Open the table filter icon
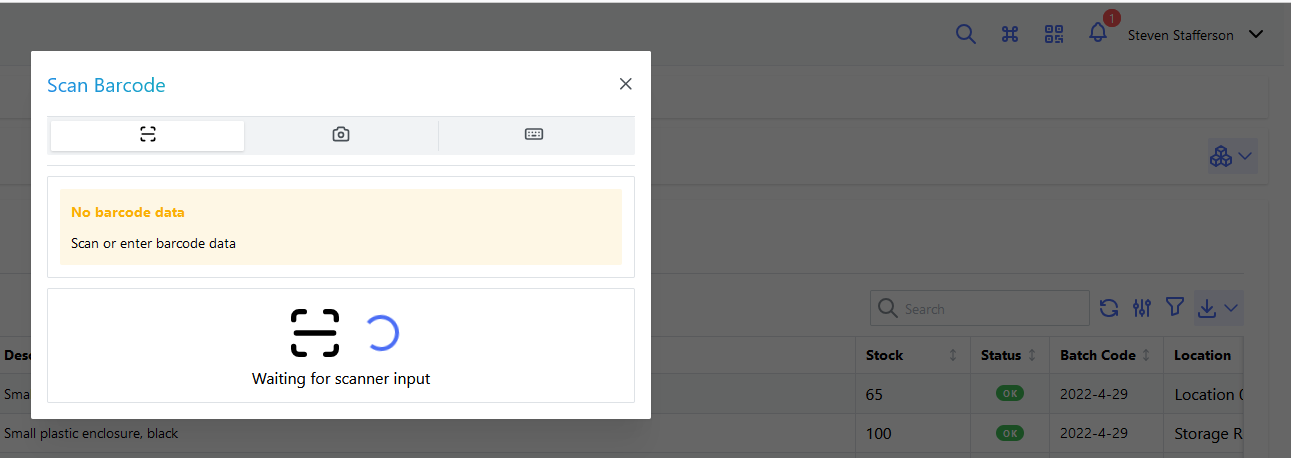 pos(1175,308)
